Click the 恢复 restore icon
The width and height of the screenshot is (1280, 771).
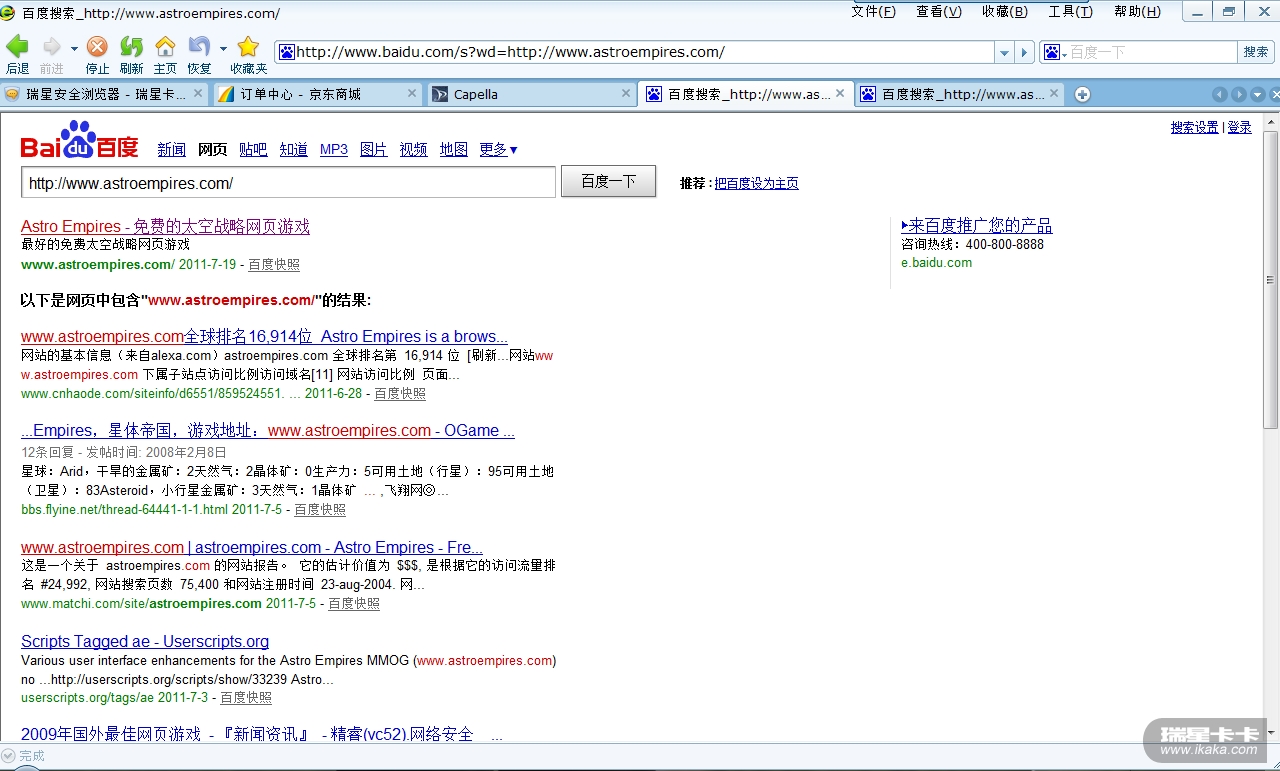point(199,47)
